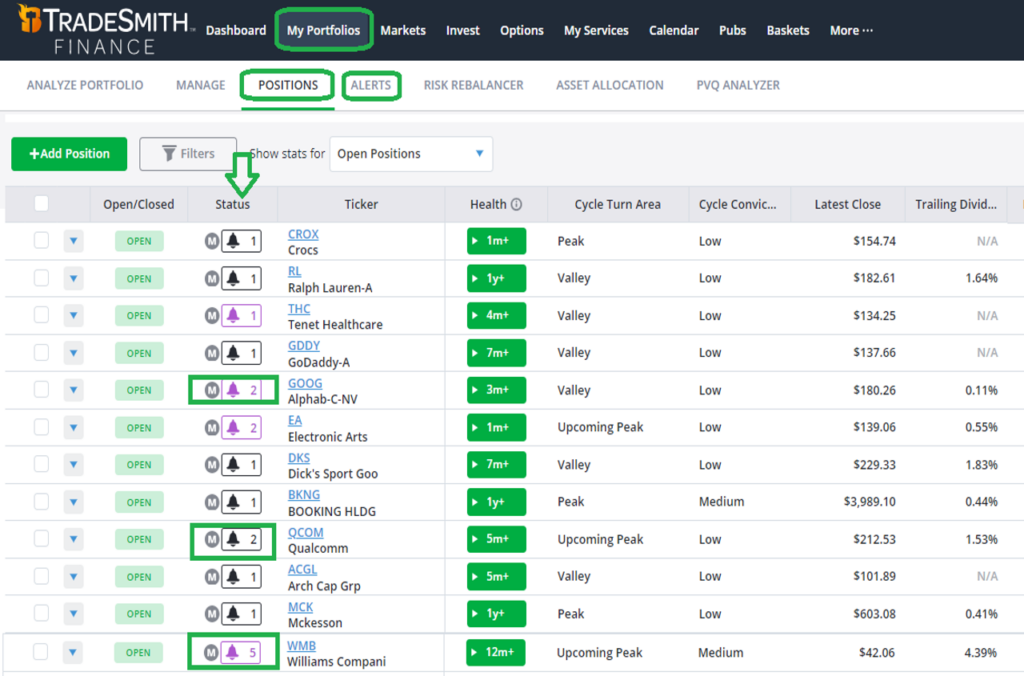1024x676 pixels.
Task: Click the green 1m+ health badge for CROX
Action: [x=496, y=241]
